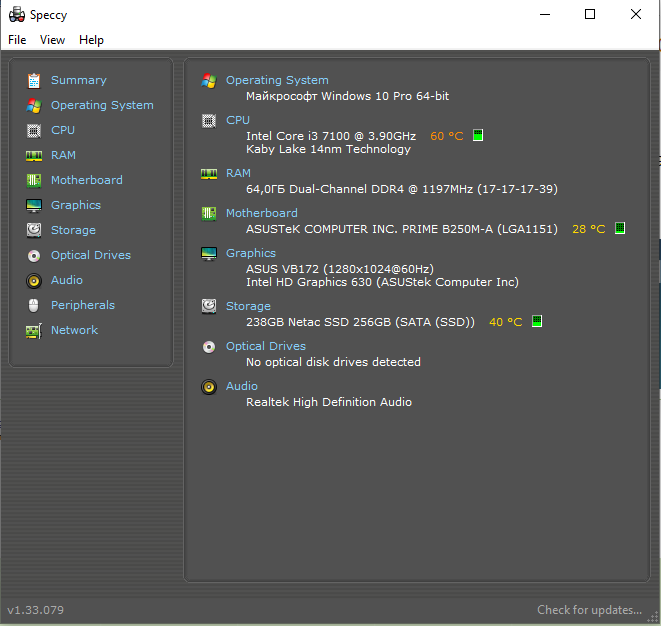
Task: Click the Speccy app icon in title bar
Action: pos(17,14)
